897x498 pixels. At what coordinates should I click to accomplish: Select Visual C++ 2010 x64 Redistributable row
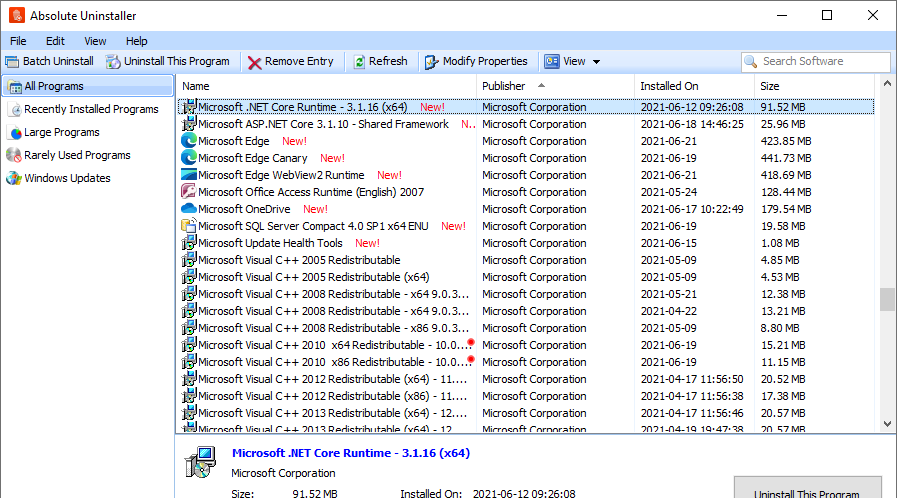[x=526, y=345]
